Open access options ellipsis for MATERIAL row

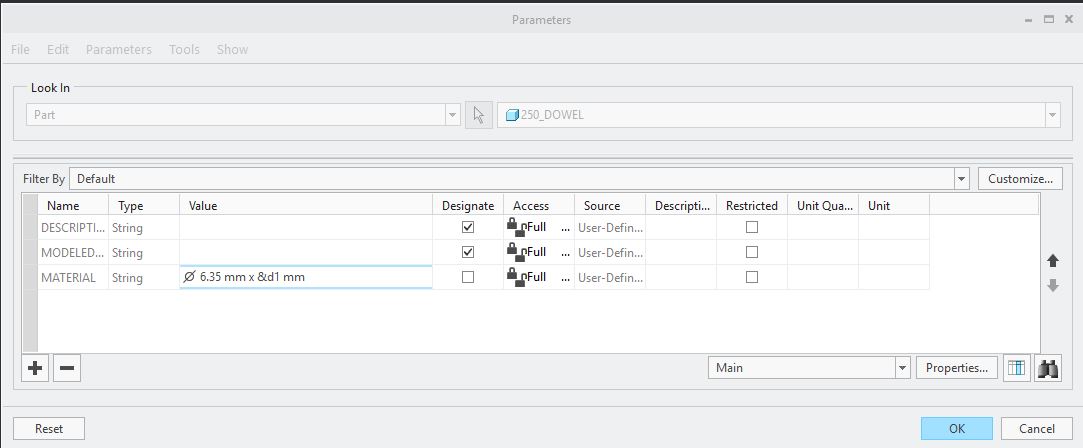click(x=566, y=277)
